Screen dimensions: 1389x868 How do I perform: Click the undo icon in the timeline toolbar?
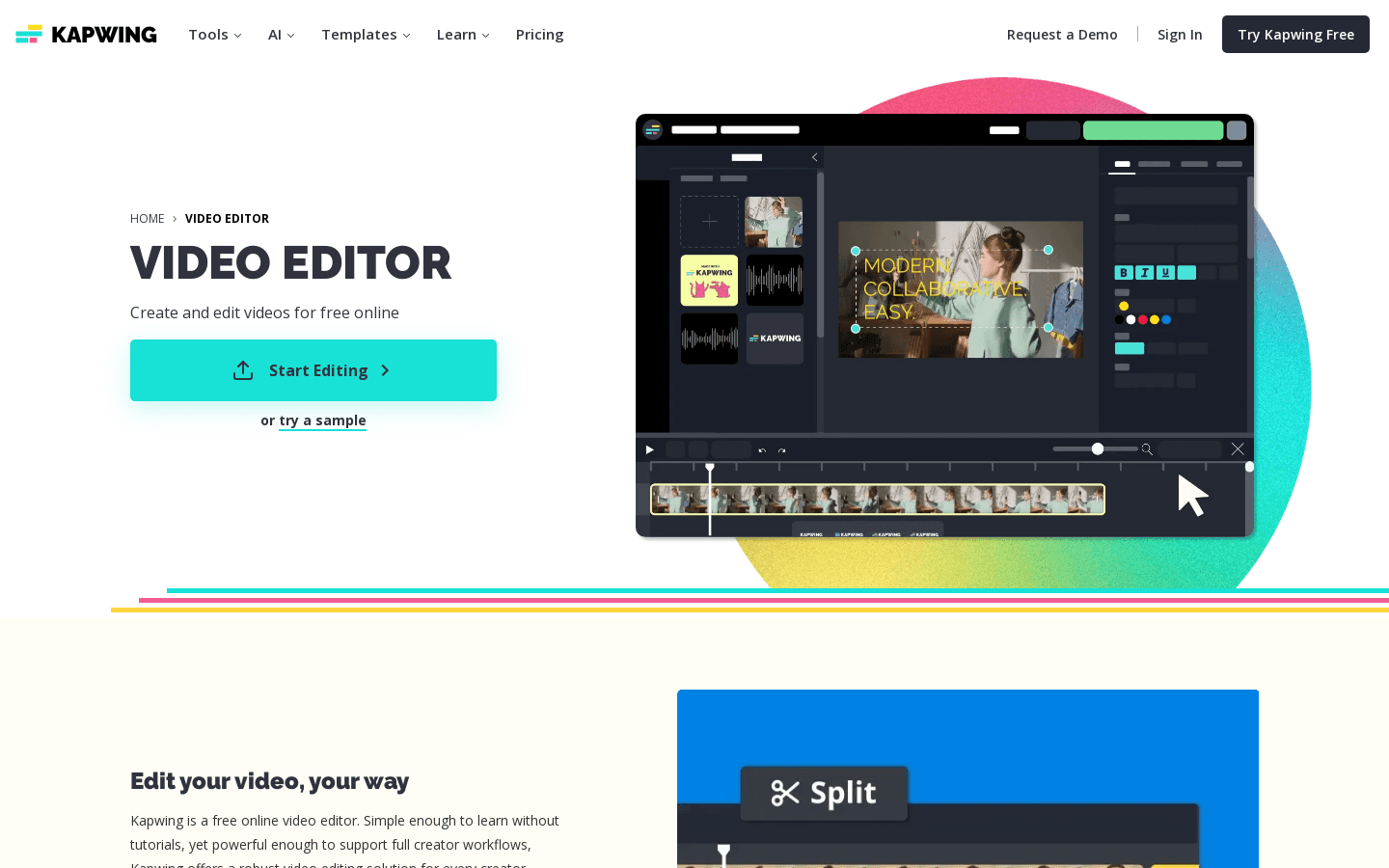pos(762,449)
